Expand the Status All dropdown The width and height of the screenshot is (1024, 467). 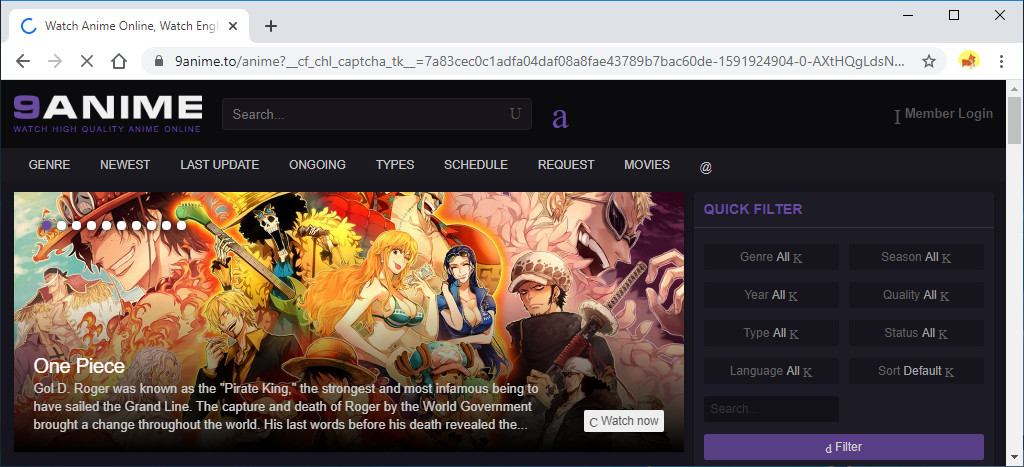click(916, 333)
